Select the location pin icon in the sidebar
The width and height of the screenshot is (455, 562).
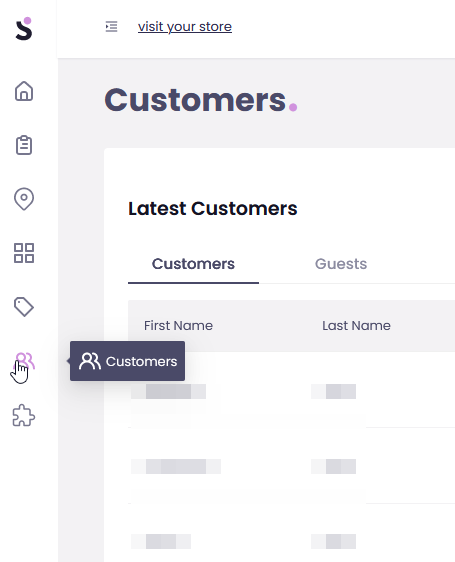24,199
